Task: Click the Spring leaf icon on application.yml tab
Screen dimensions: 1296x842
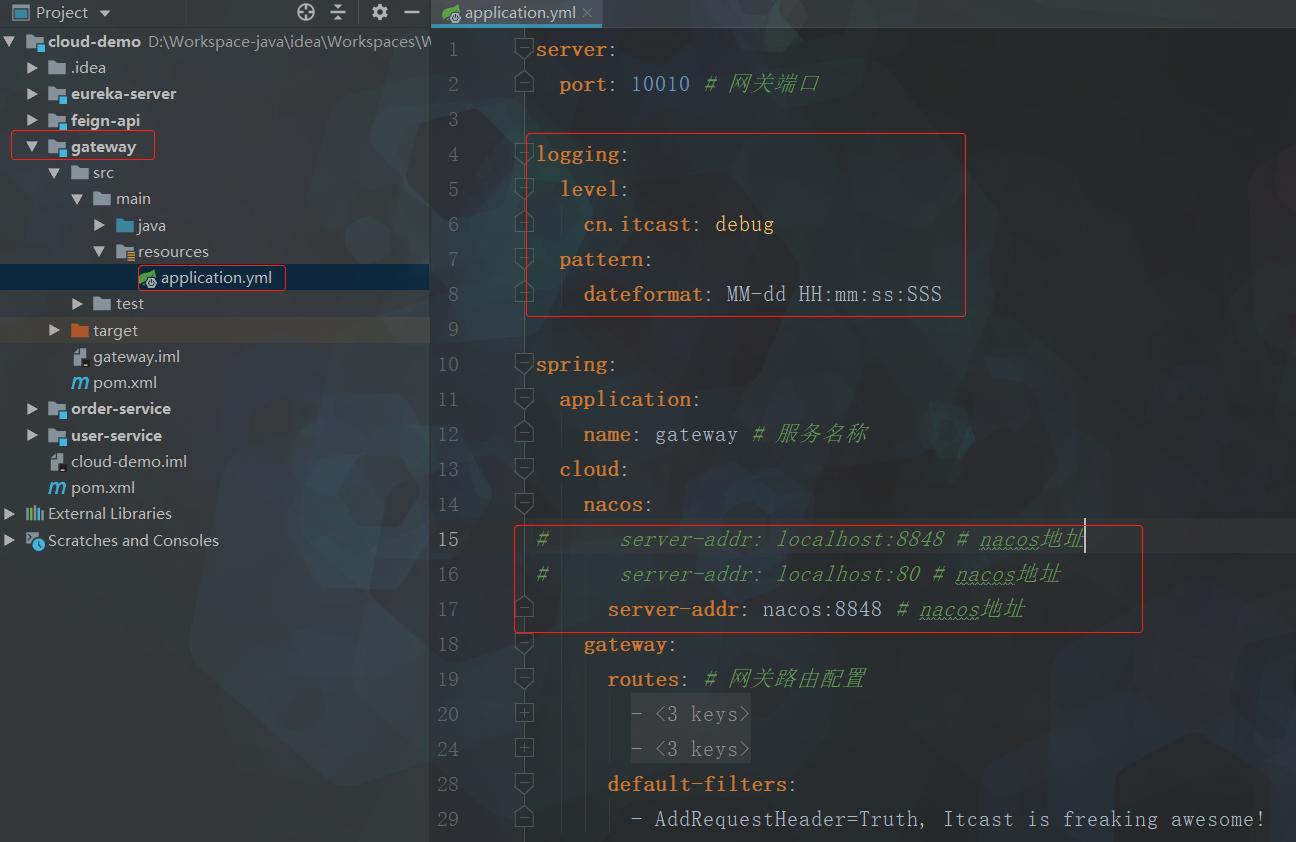Action: tap(451, 13)
